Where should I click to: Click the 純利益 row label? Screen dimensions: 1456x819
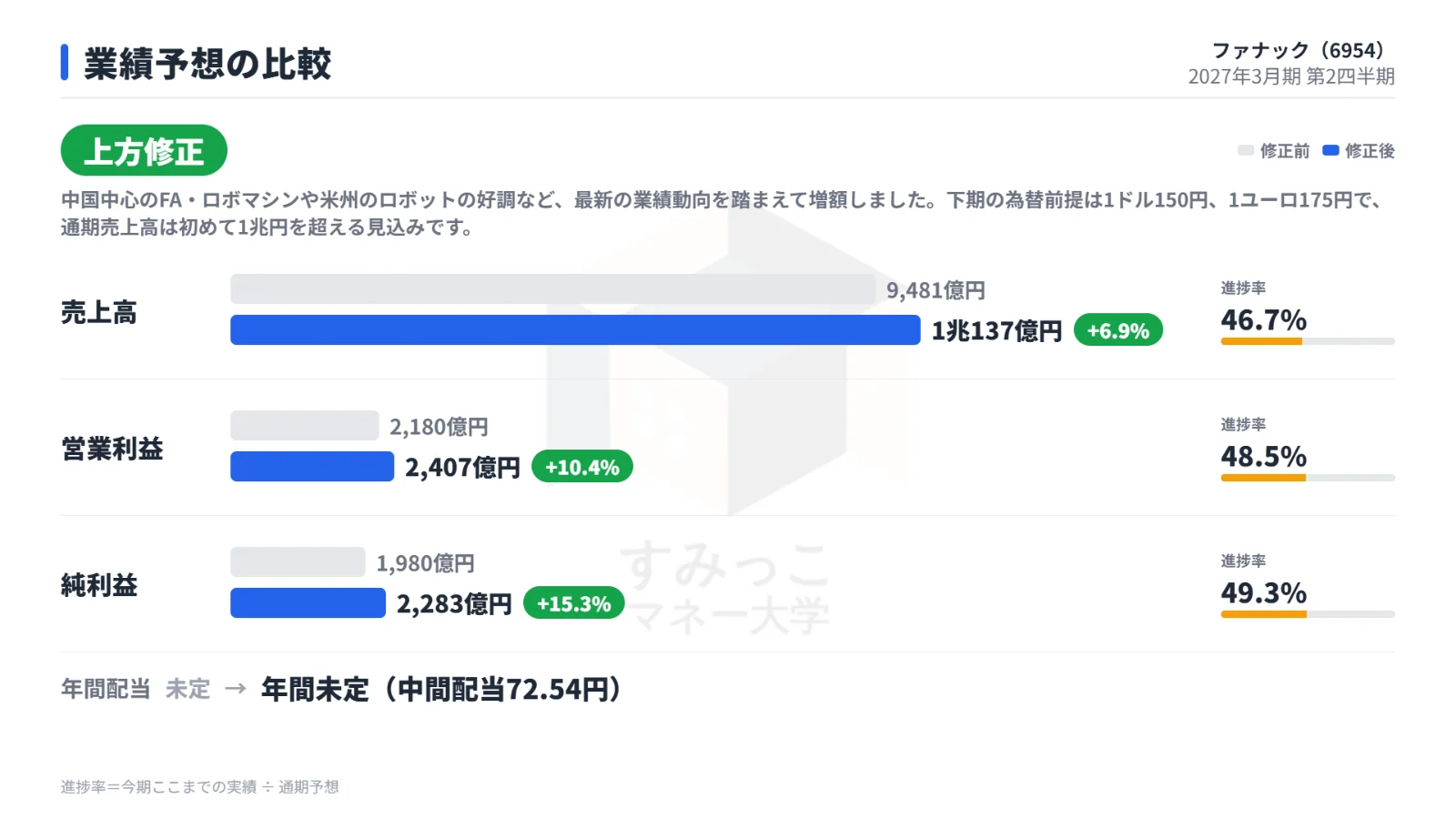pyautogui.click(x=99, y=585)
